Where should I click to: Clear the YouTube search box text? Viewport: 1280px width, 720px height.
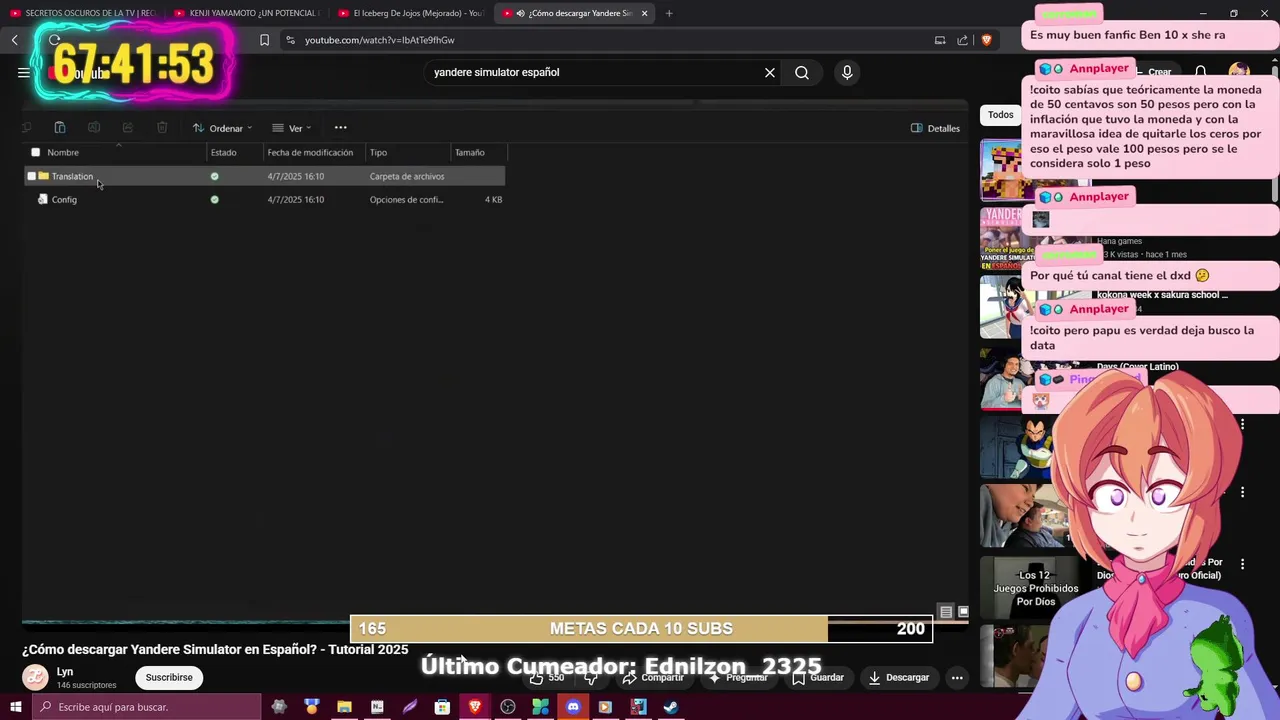[770, 72]
